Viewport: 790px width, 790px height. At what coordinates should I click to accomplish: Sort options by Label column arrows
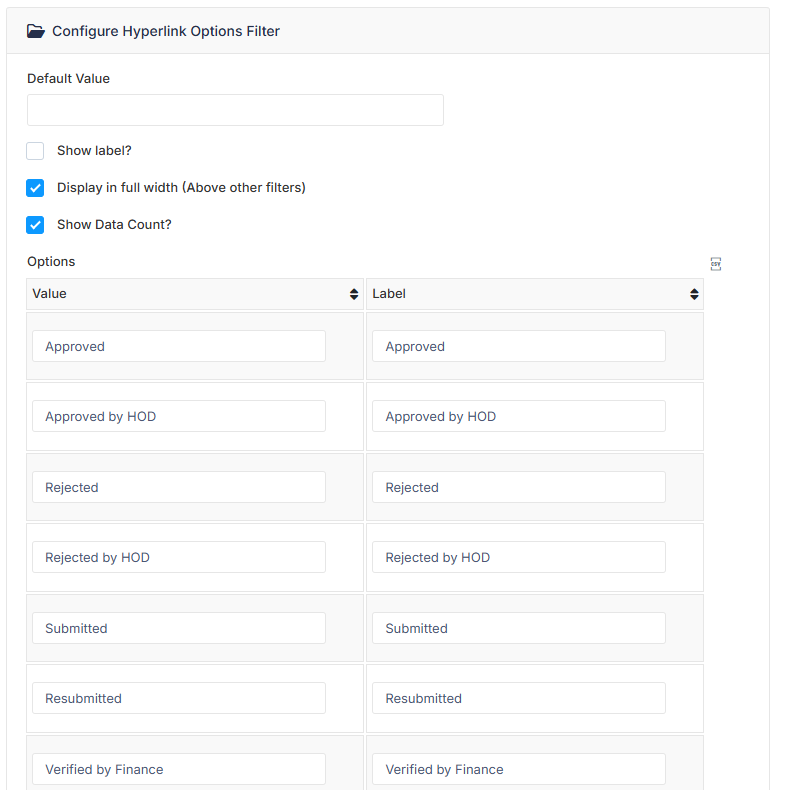pyautogui.click(x=694, y=294)
